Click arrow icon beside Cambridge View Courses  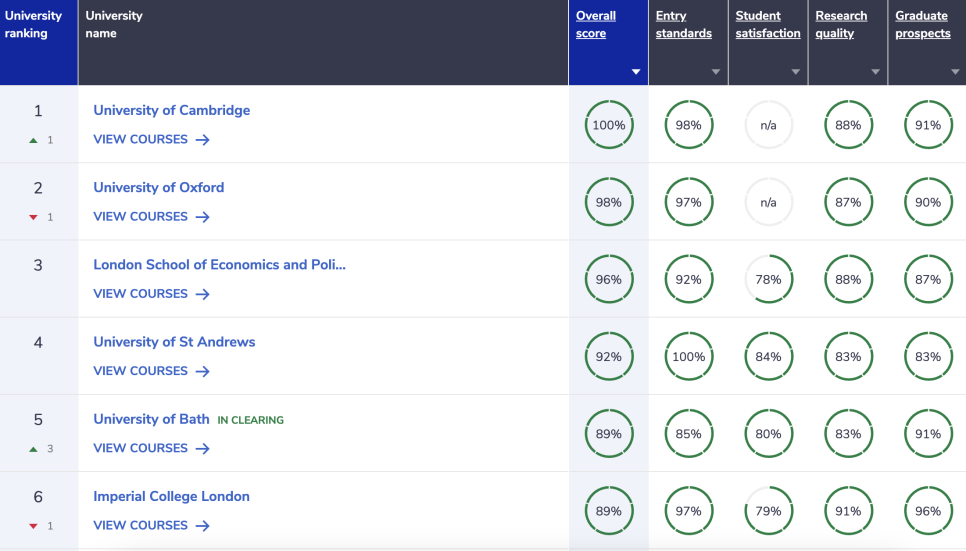[203, 140]
